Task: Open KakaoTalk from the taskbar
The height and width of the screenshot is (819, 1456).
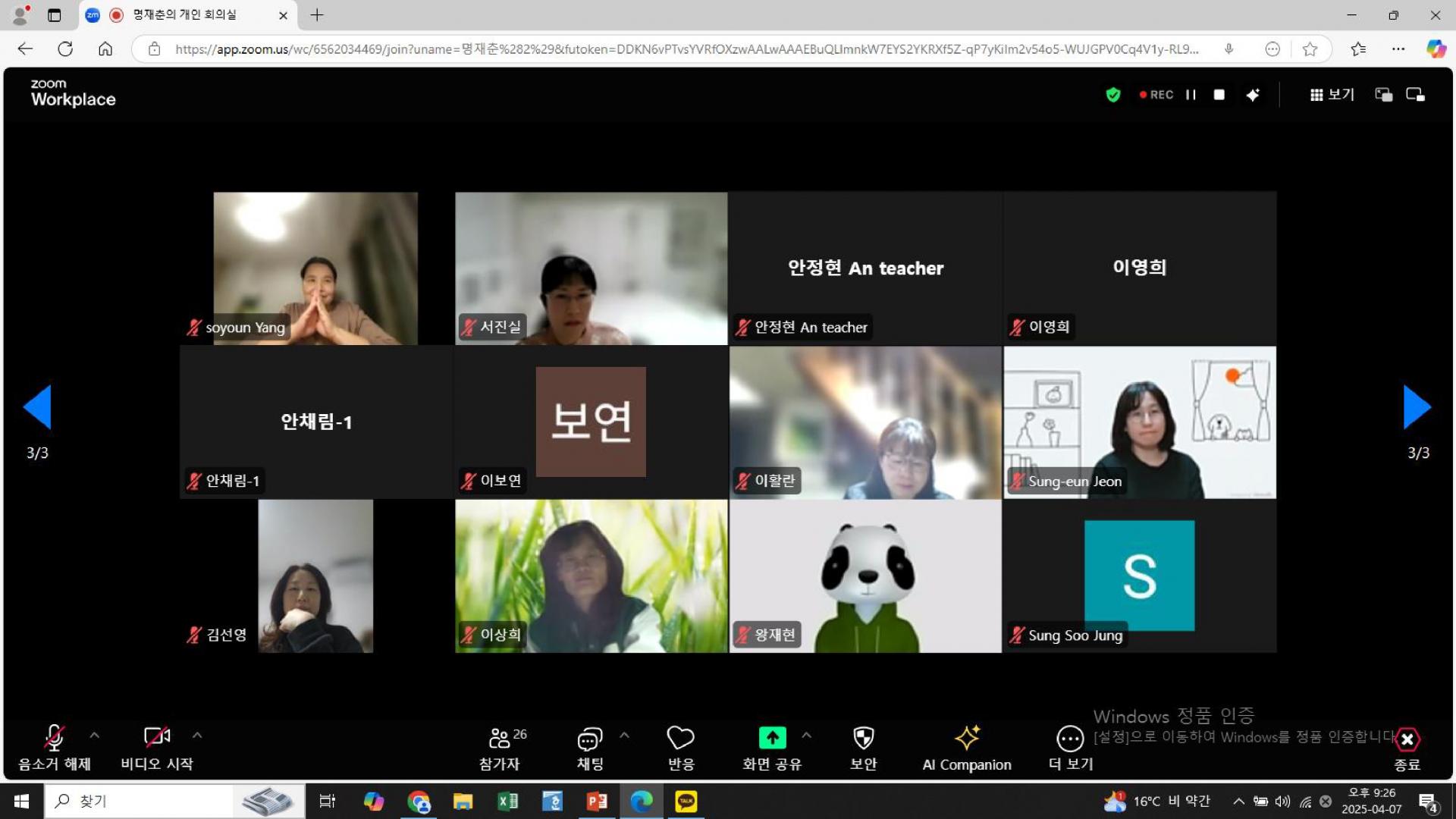Action: coord(686,802)
